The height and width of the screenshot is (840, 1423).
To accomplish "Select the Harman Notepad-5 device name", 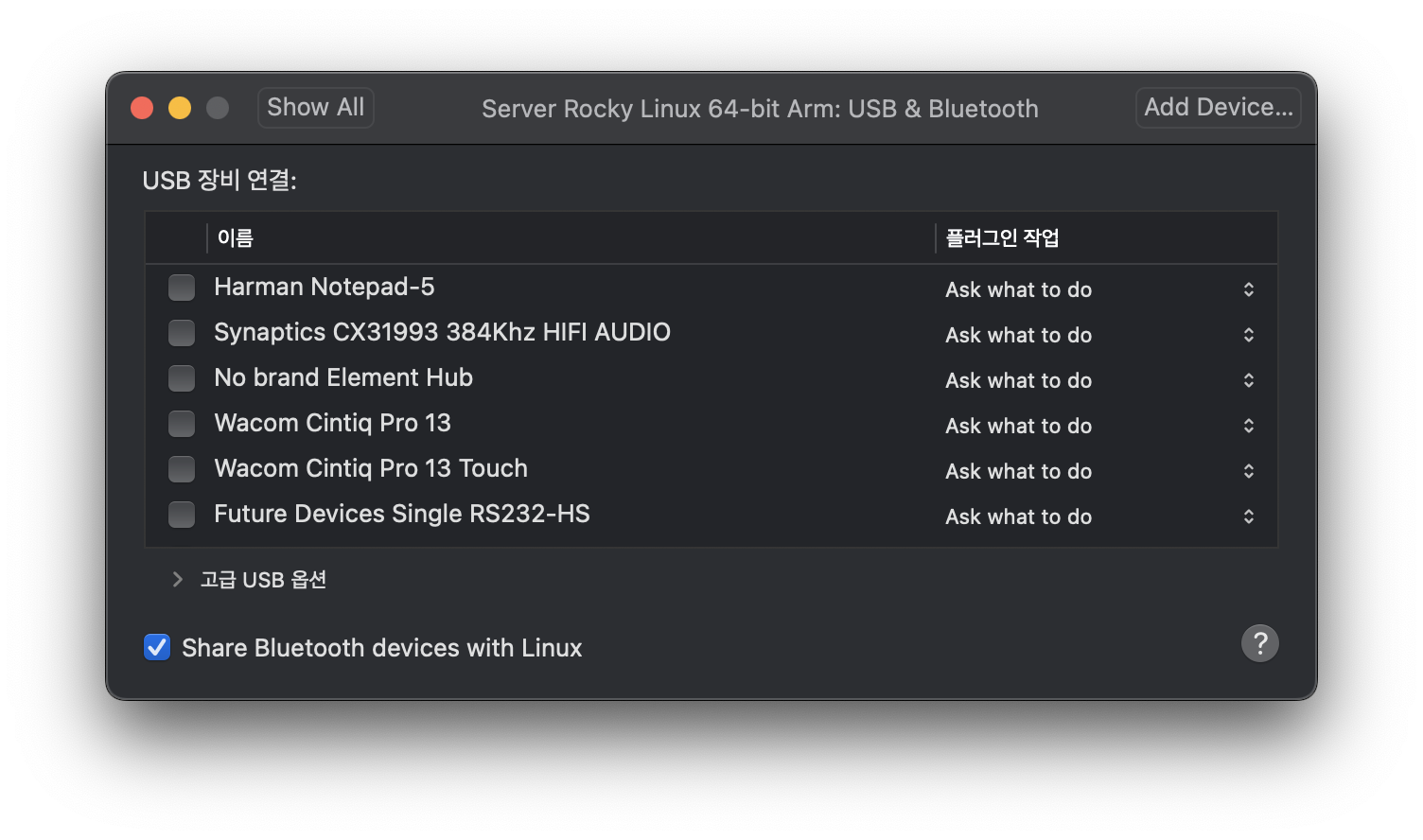I will tap(325, 287).
